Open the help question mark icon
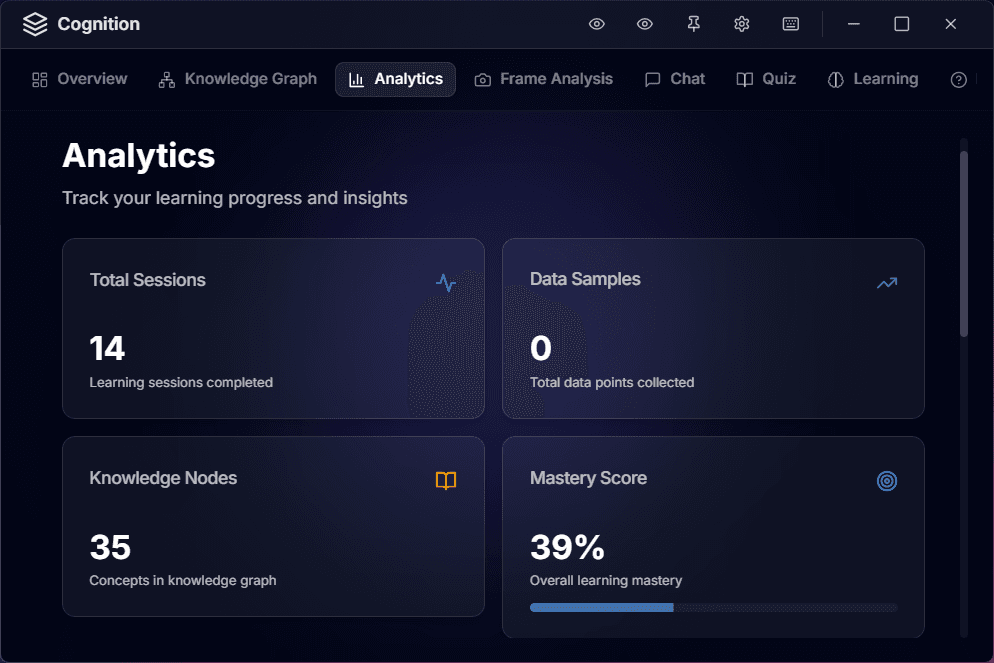Screen dimensions: 994x663 click(959, 80)
